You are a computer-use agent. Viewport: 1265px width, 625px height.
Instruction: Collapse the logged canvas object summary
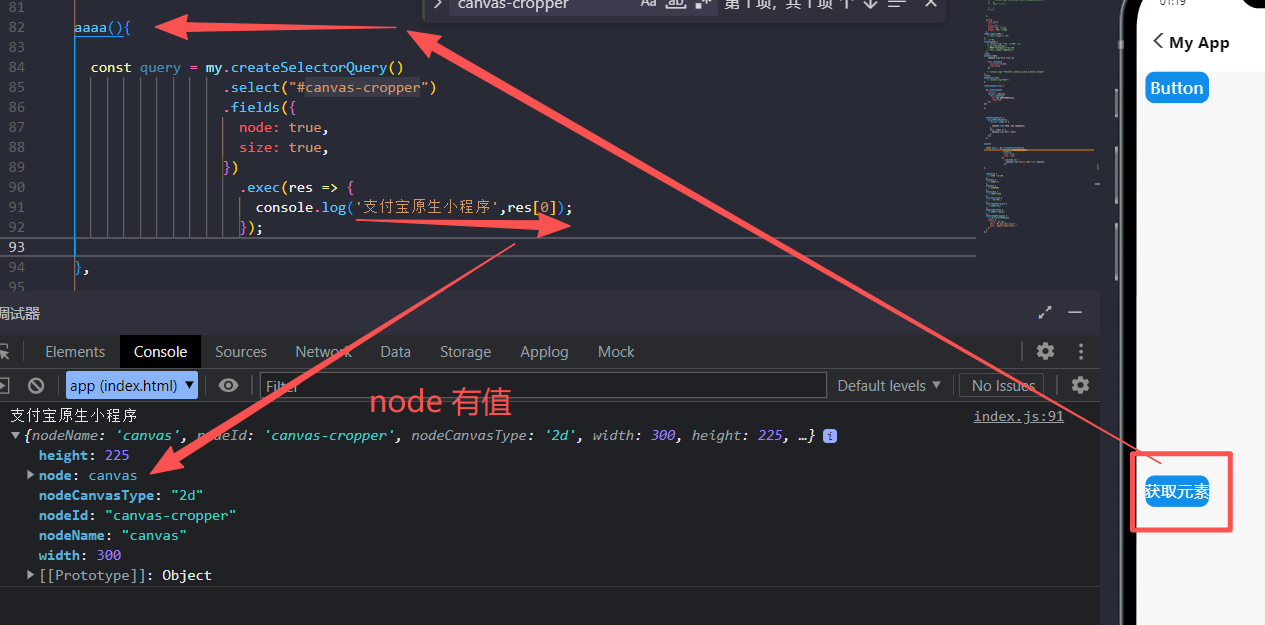pyautogui.click(x=15, y=436)
